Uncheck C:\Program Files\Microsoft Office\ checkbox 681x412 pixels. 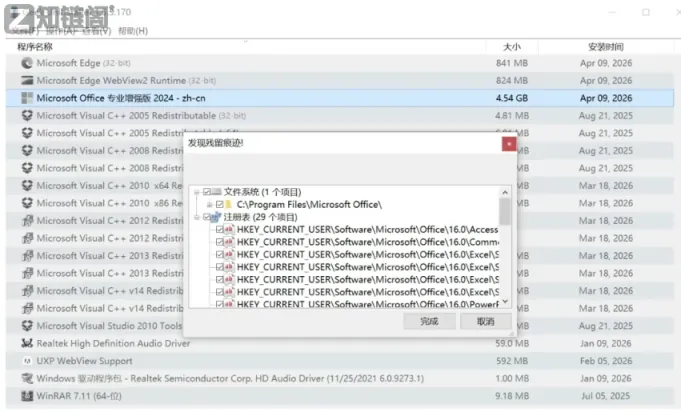tap(220, 204)
